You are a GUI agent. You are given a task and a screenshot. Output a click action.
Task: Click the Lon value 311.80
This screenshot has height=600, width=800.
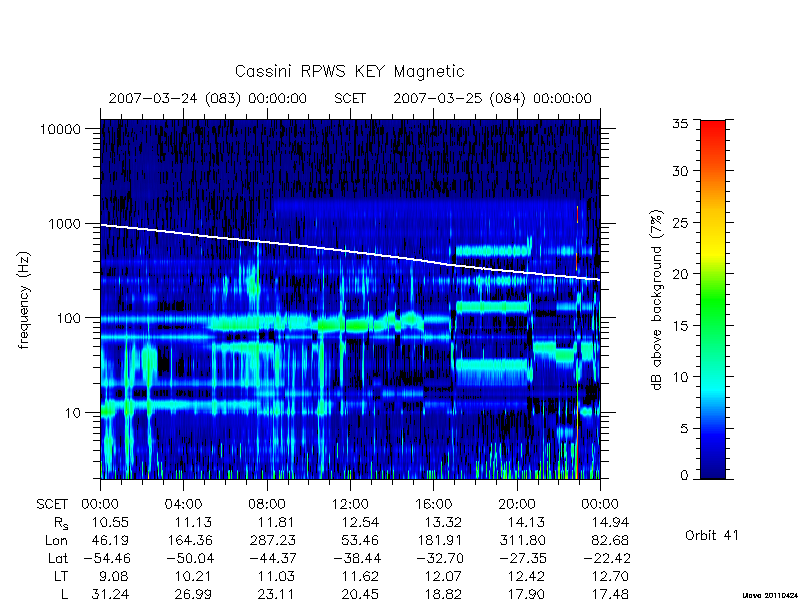click(x=522, y=540)
